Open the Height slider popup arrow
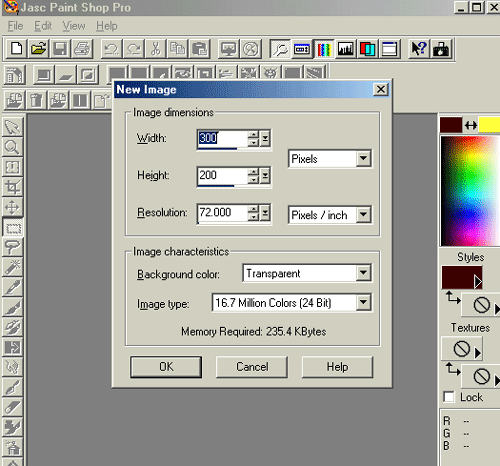The image size is (500, 466). click(x=265, y=175)
